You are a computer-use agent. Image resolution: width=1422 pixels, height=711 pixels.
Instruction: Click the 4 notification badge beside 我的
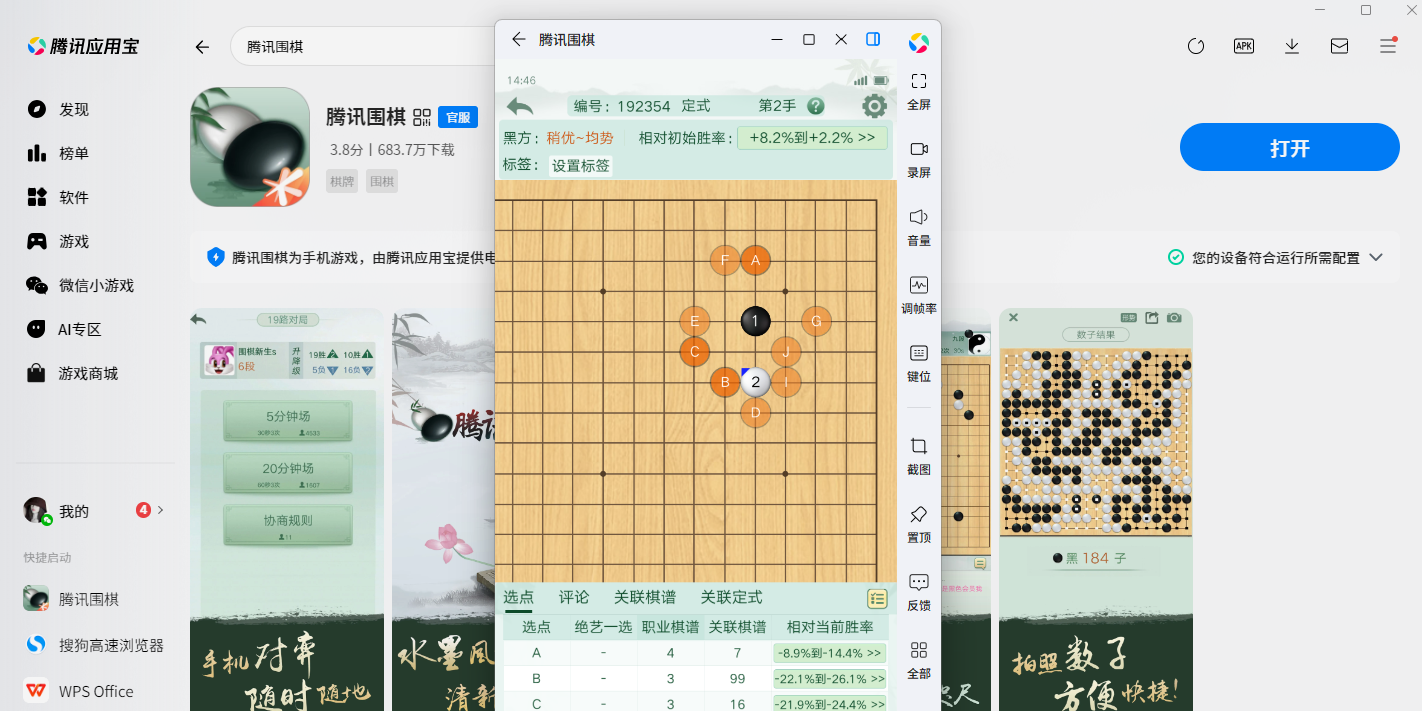pyautogui.click(x=143, y=510)
